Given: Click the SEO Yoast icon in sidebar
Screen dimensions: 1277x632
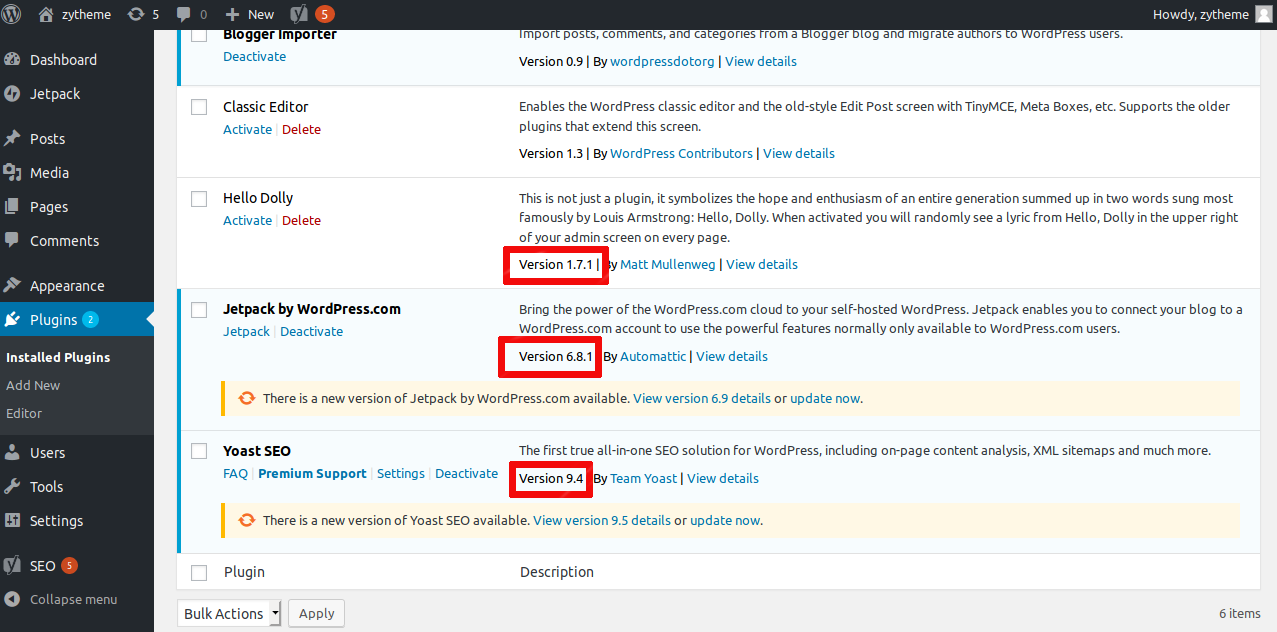Looking at the screenshot, I should click(x=13, y=566).
